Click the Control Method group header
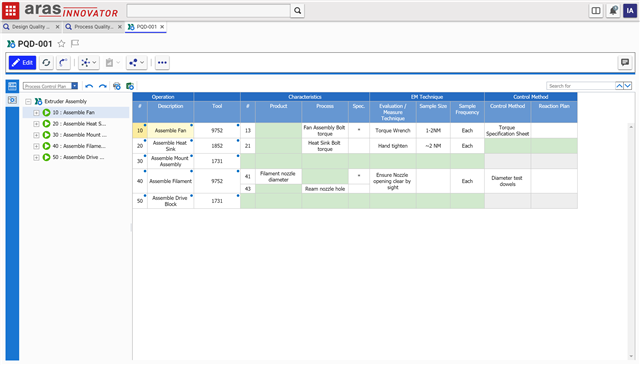Viewport: 640px width, 365px height. click(531, 97)
